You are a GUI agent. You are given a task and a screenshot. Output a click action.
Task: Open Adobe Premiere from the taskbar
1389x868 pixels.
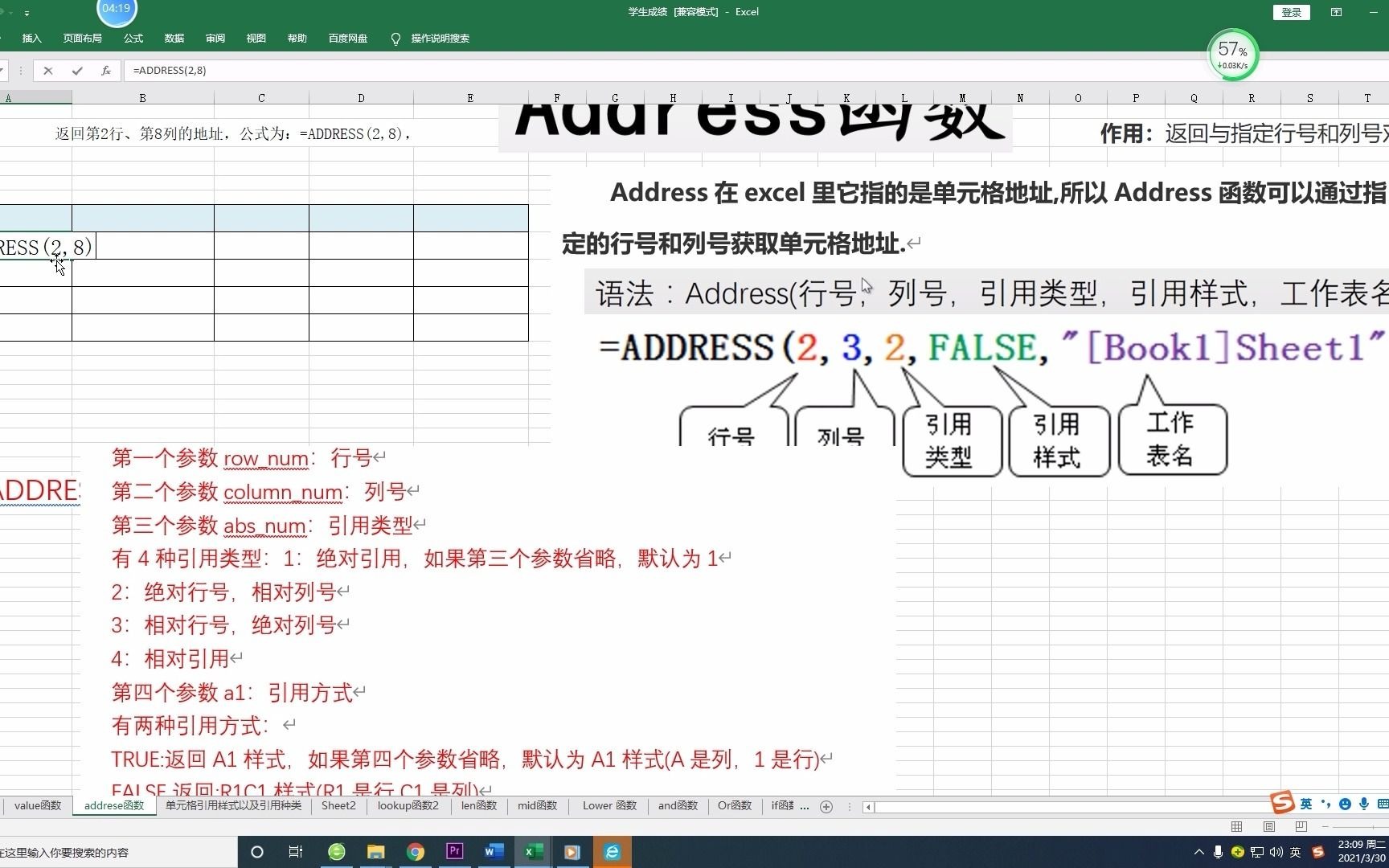[x=454, y=852]
